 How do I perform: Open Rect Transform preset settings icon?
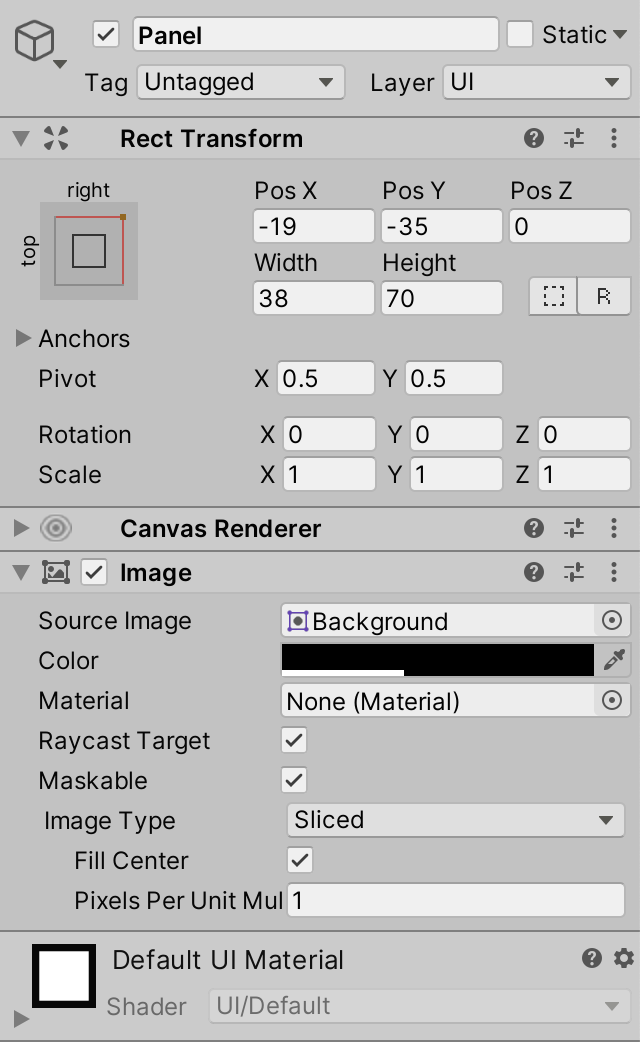pos(574,139)
